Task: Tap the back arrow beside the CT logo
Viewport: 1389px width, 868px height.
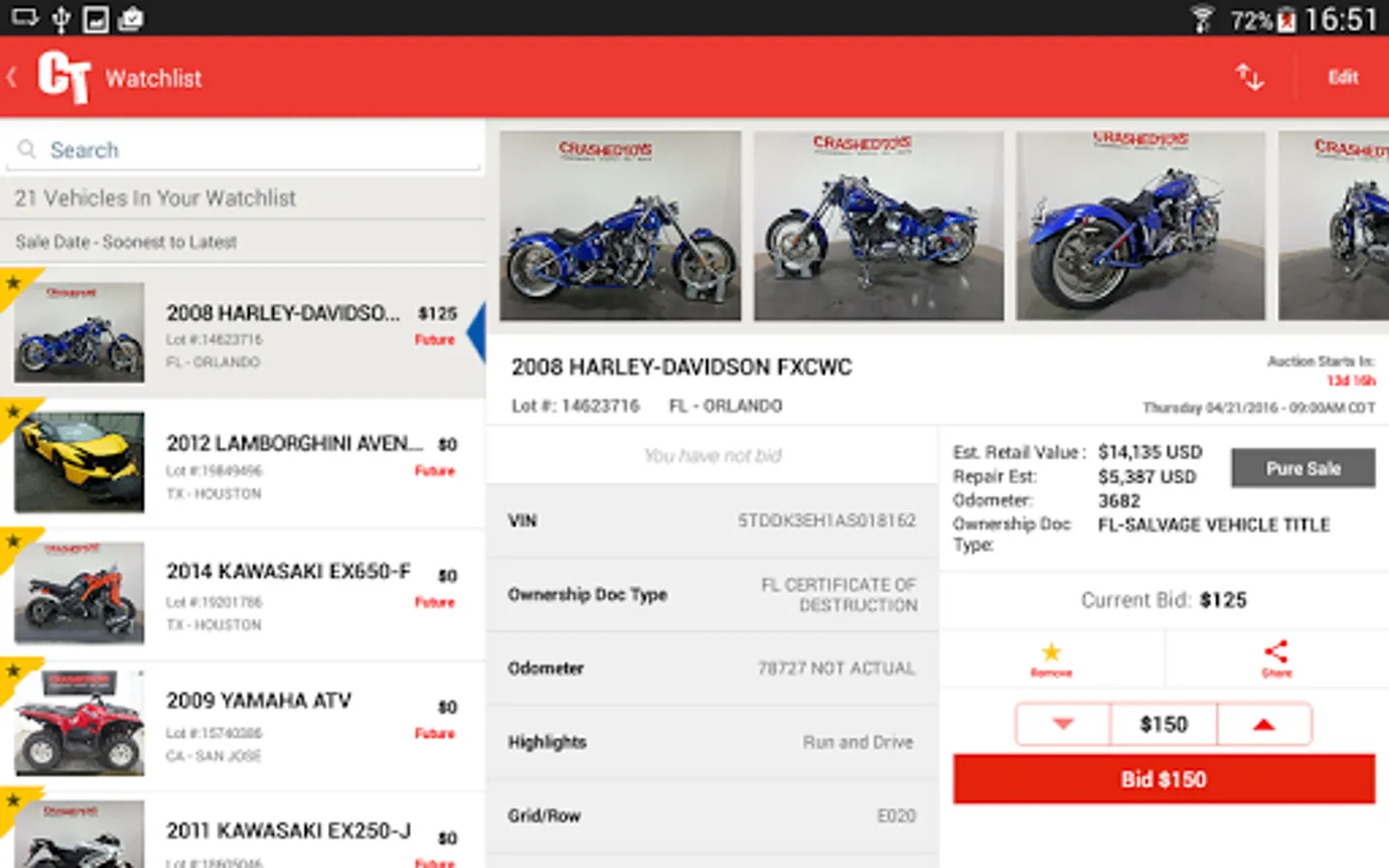Action: click(13, 77)
